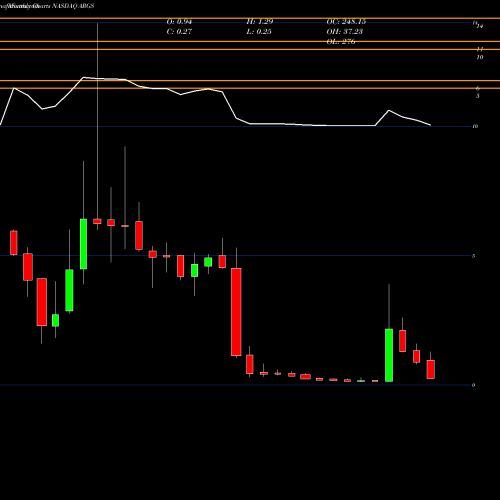Click the last red candle on the chart
This screenshot has width=500, height=500.
coord(431,369)
